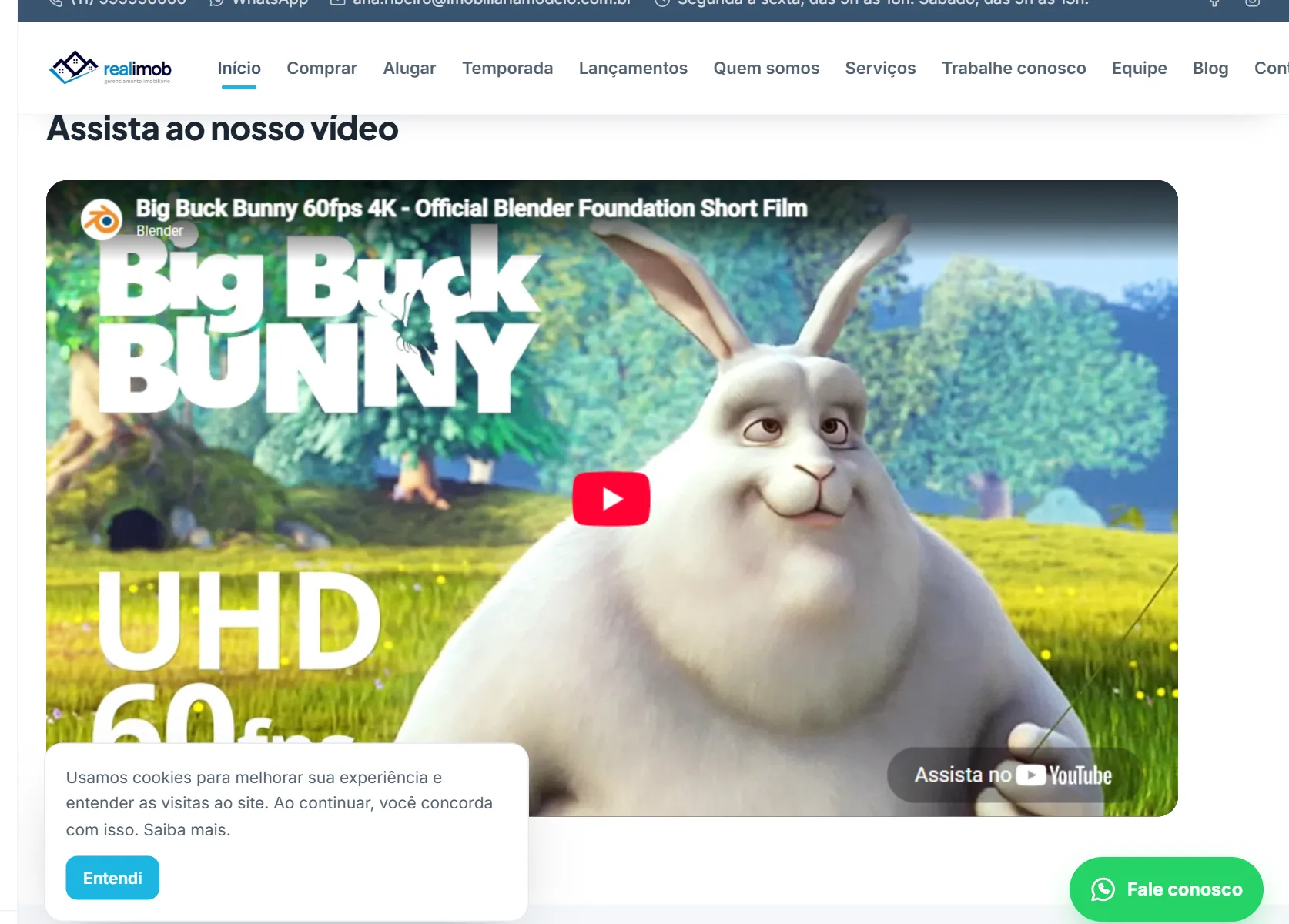
Task: Open the Quem somos page
Action: (766, 68)
